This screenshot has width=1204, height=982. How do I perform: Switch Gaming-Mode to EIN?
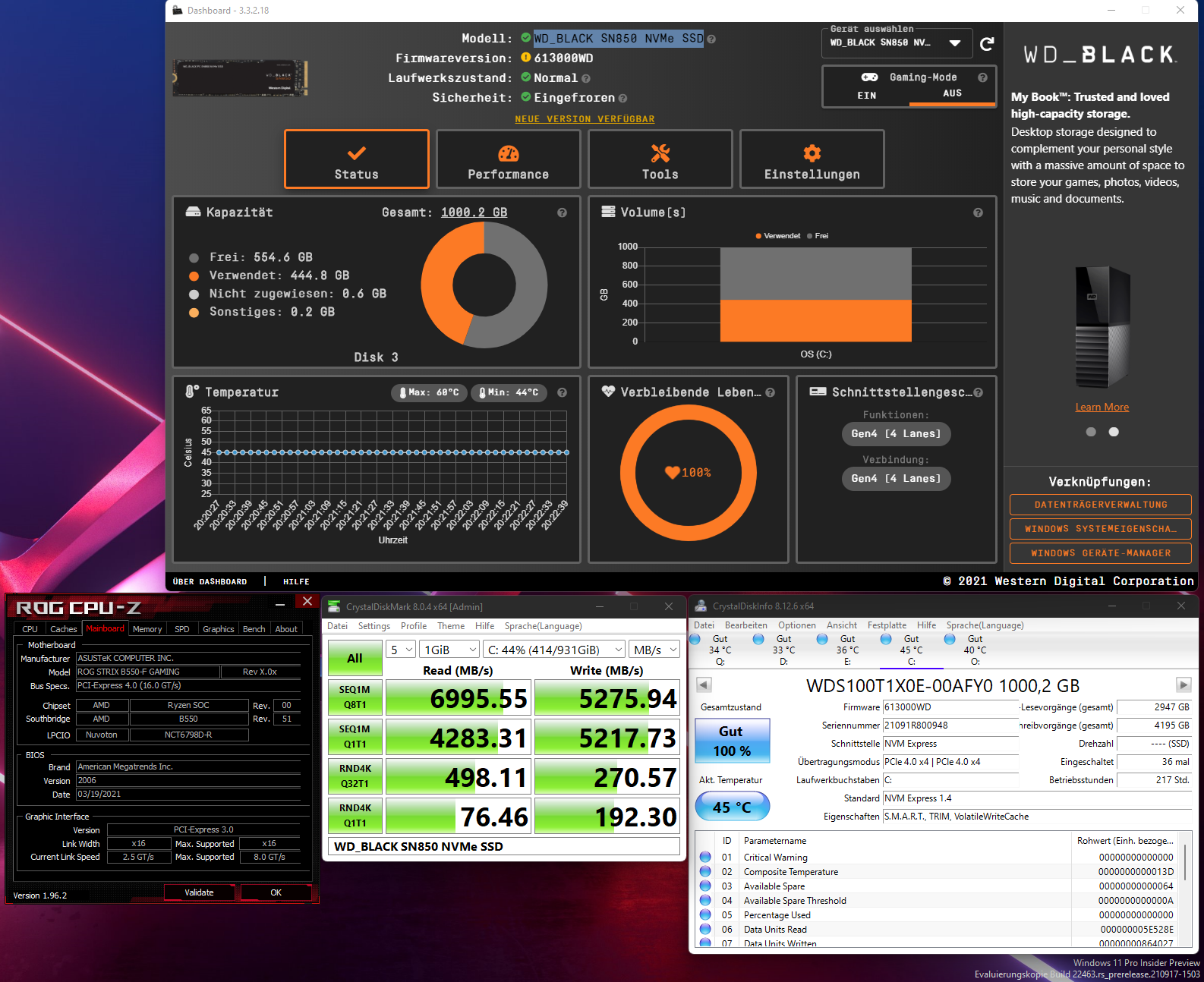(866, 95)
